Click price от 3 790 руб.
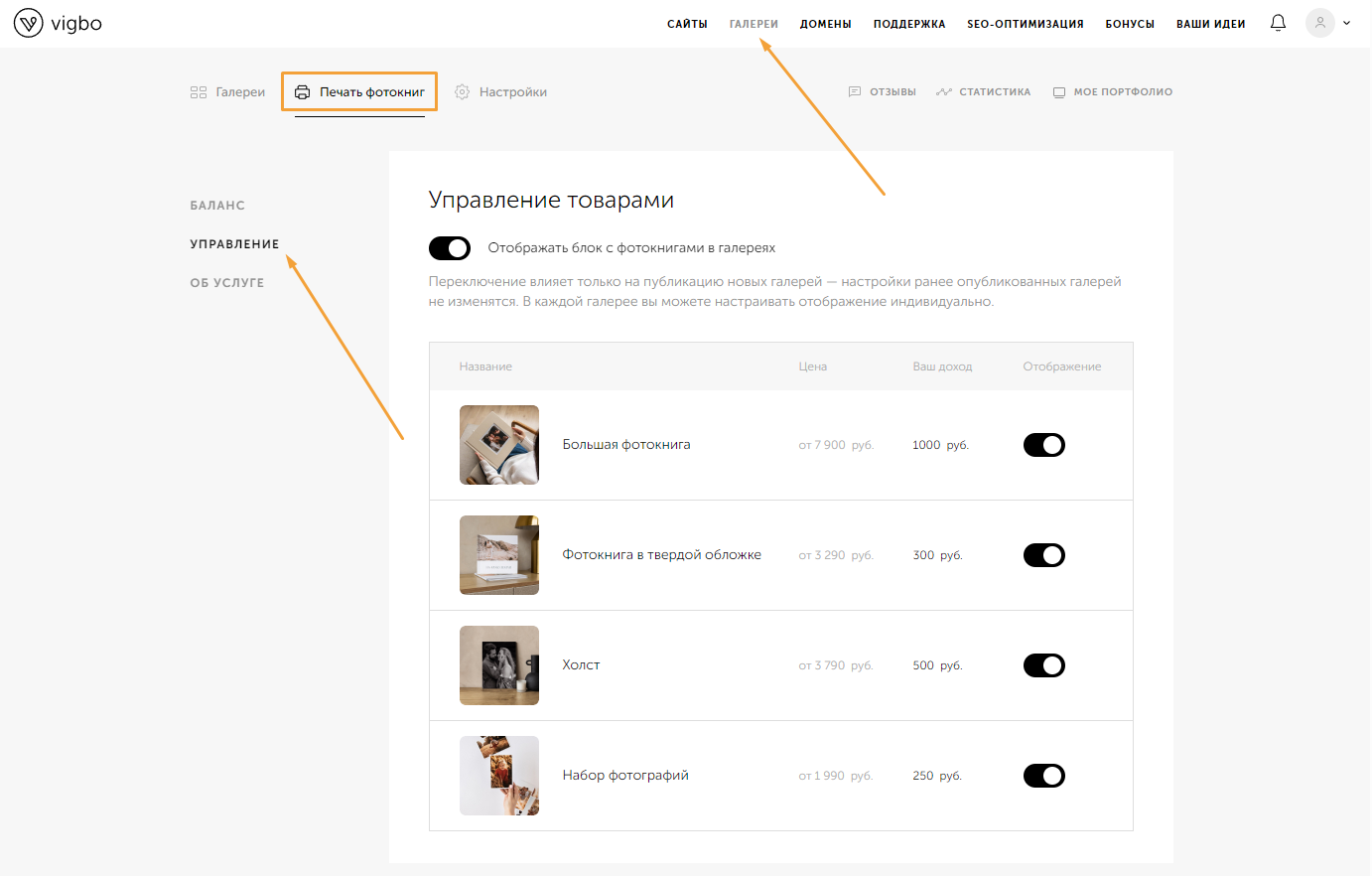The height and width of the screenshot is (876, 1372). (x=836, y=665)
